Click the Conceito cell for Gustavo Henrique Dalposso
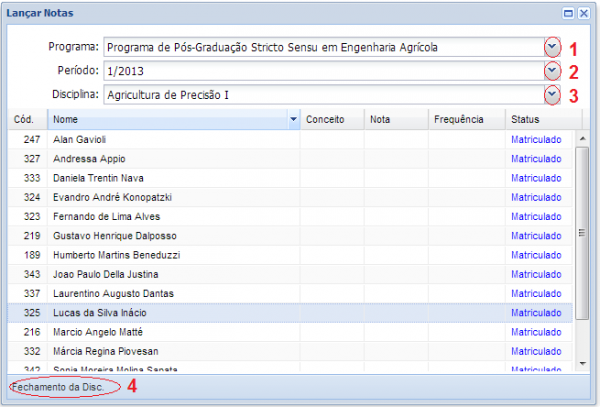Viewport: 600px width, 407px height. (331, 236)
